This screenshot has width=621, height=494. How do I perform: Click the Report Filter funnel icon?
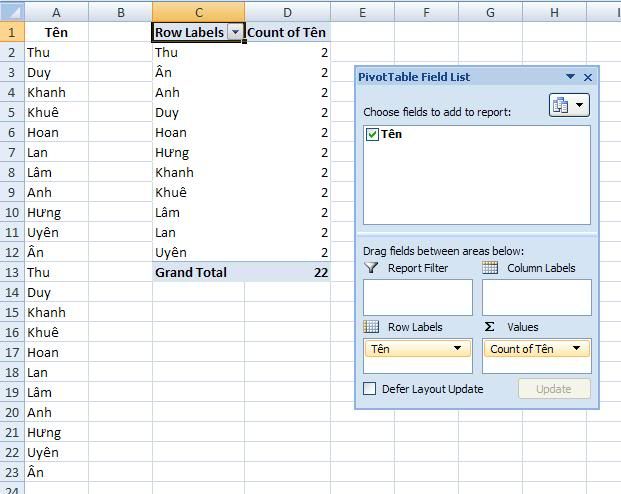coord(372,268)
